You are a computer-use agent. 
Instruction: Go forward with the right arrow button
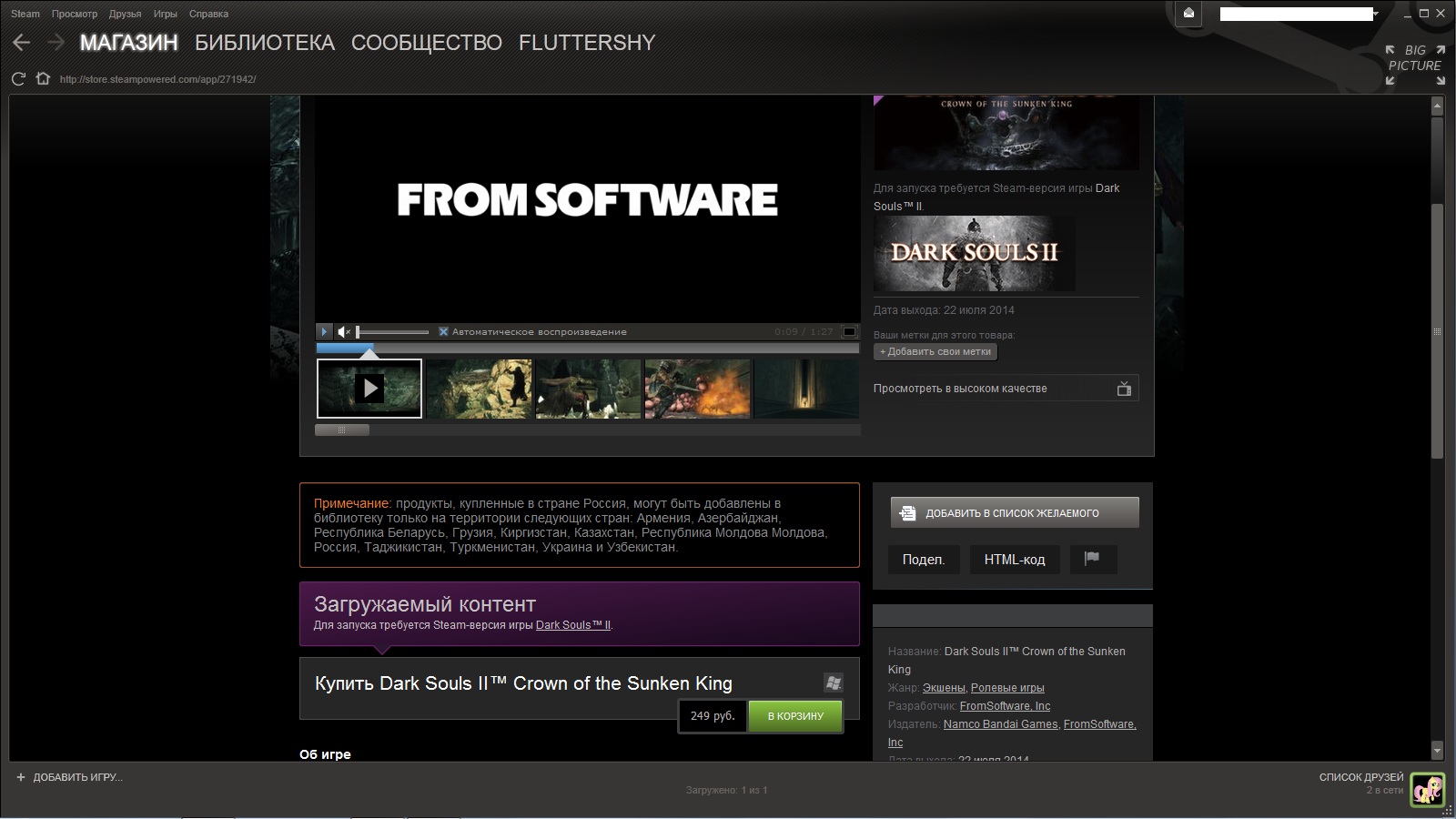point(56,43)
